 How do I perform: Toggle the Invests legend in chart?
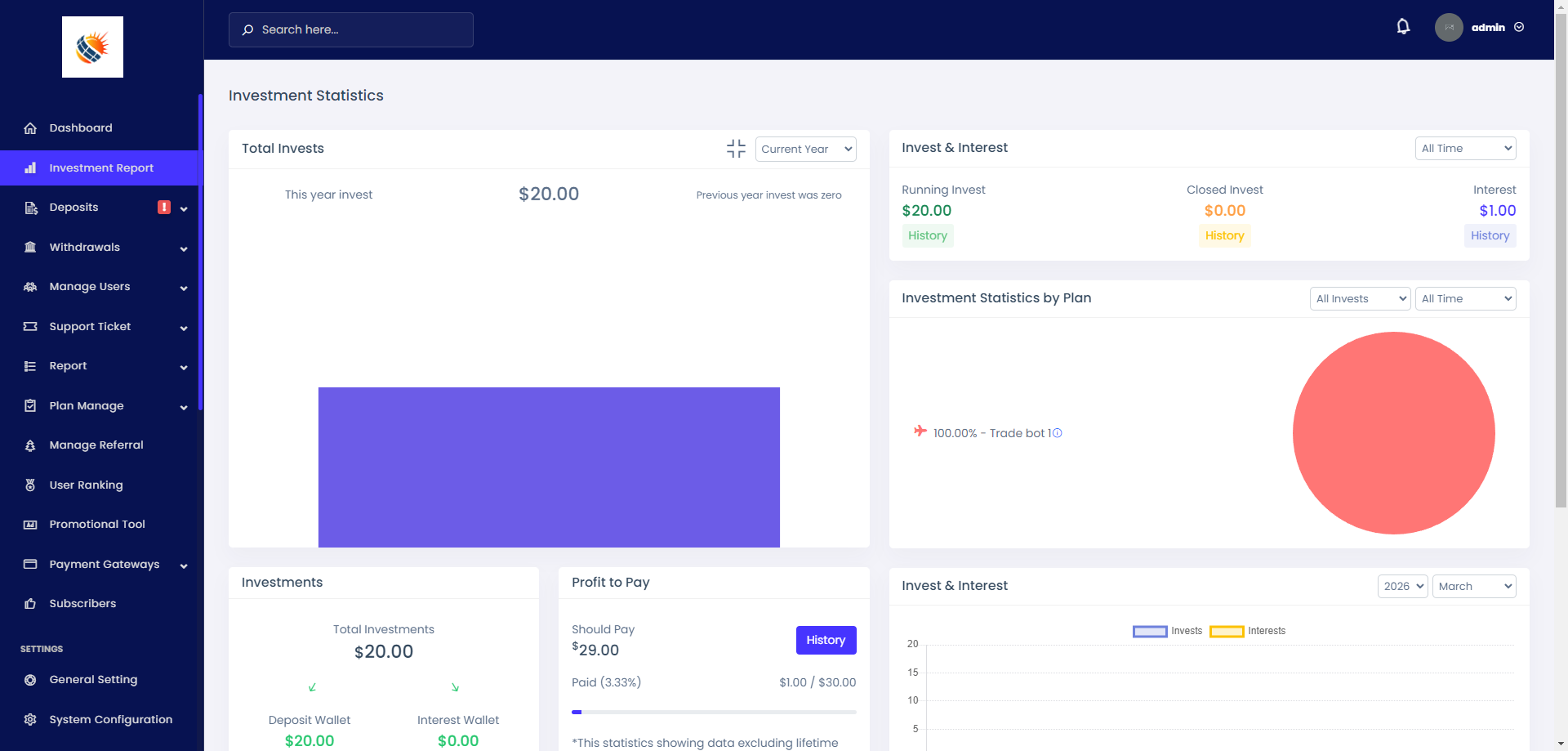click(x=1167, y=631)
